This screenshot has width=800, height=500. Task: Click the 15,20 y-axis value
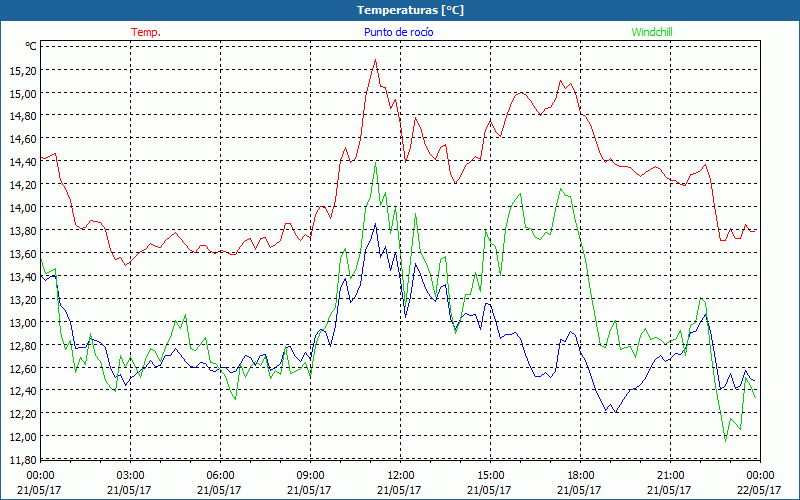coord(23,70)
